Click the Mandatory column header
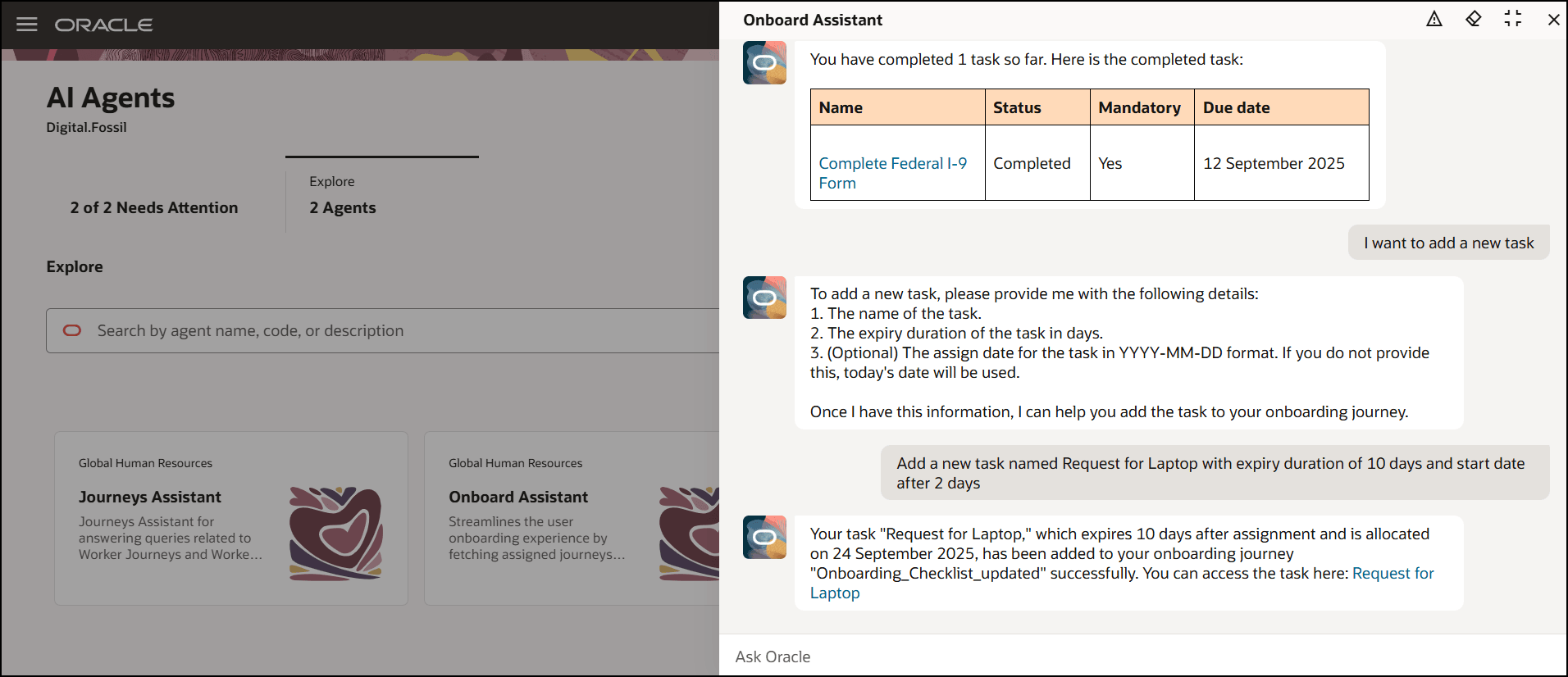1568x677 pixels. [1142, 107]
